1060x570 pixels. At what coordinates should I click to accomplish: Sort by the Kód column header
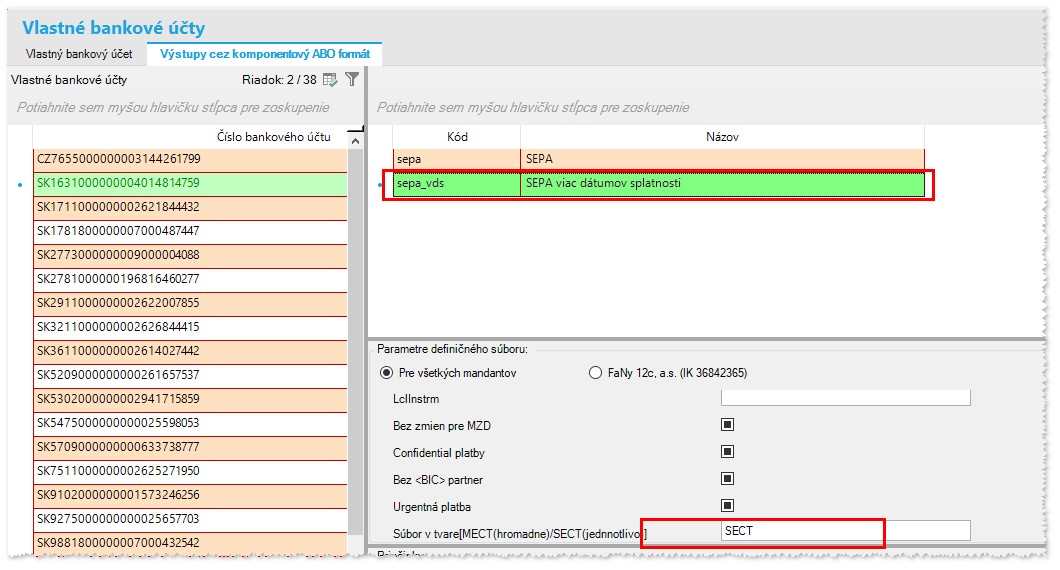(456, 137)
